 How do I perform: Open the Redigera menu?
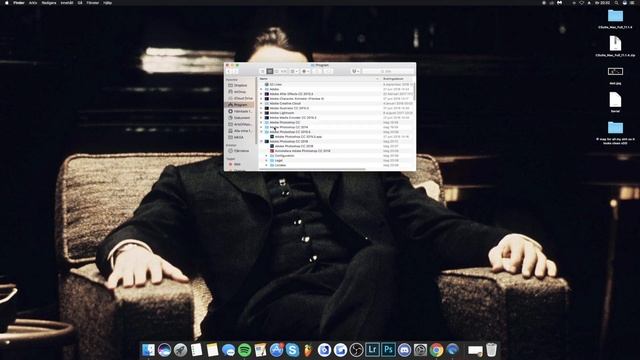point(49,3)
